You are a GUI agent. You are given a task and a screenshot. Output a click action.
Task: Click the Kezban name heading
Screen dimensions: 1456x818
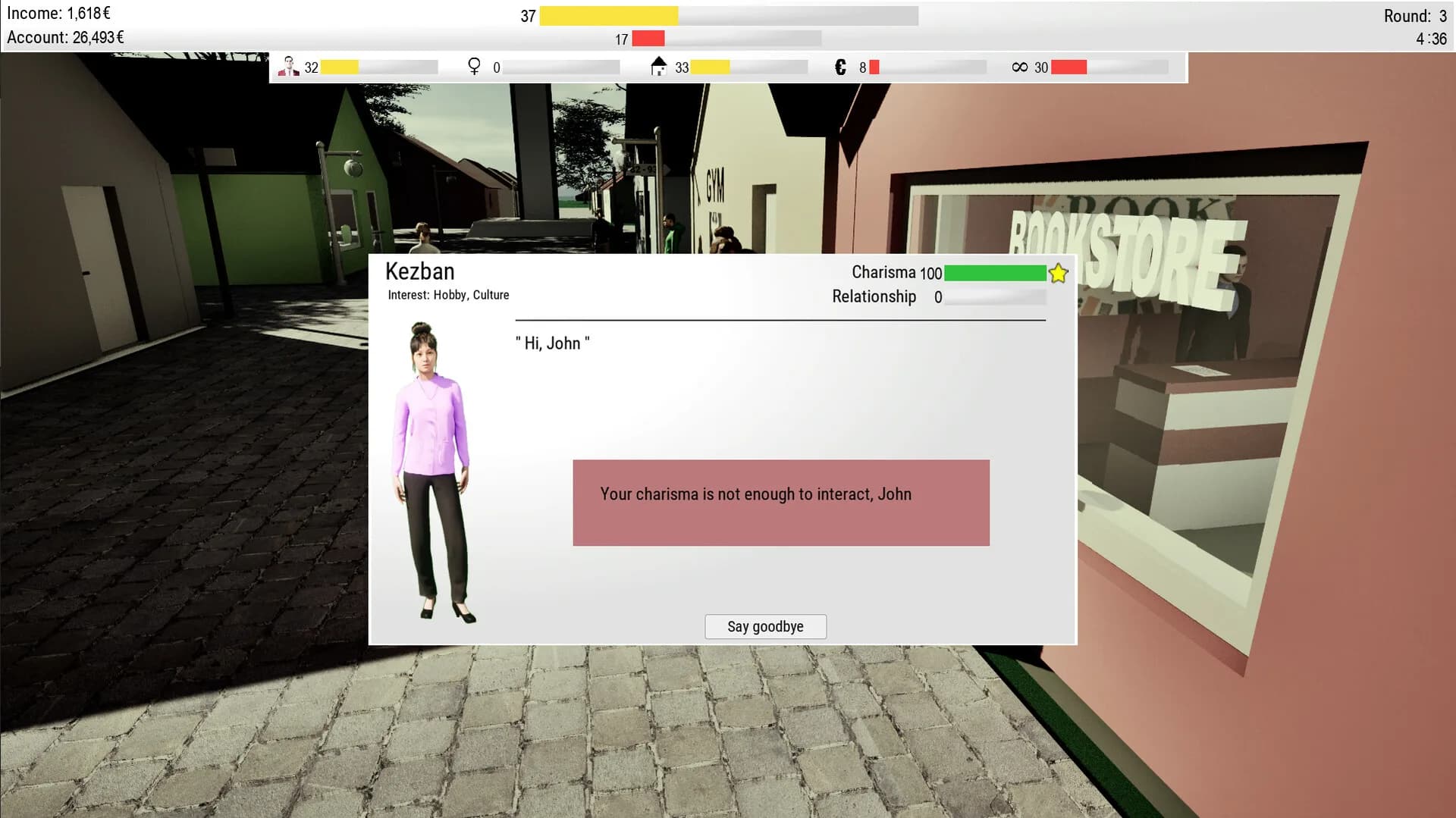420,271
